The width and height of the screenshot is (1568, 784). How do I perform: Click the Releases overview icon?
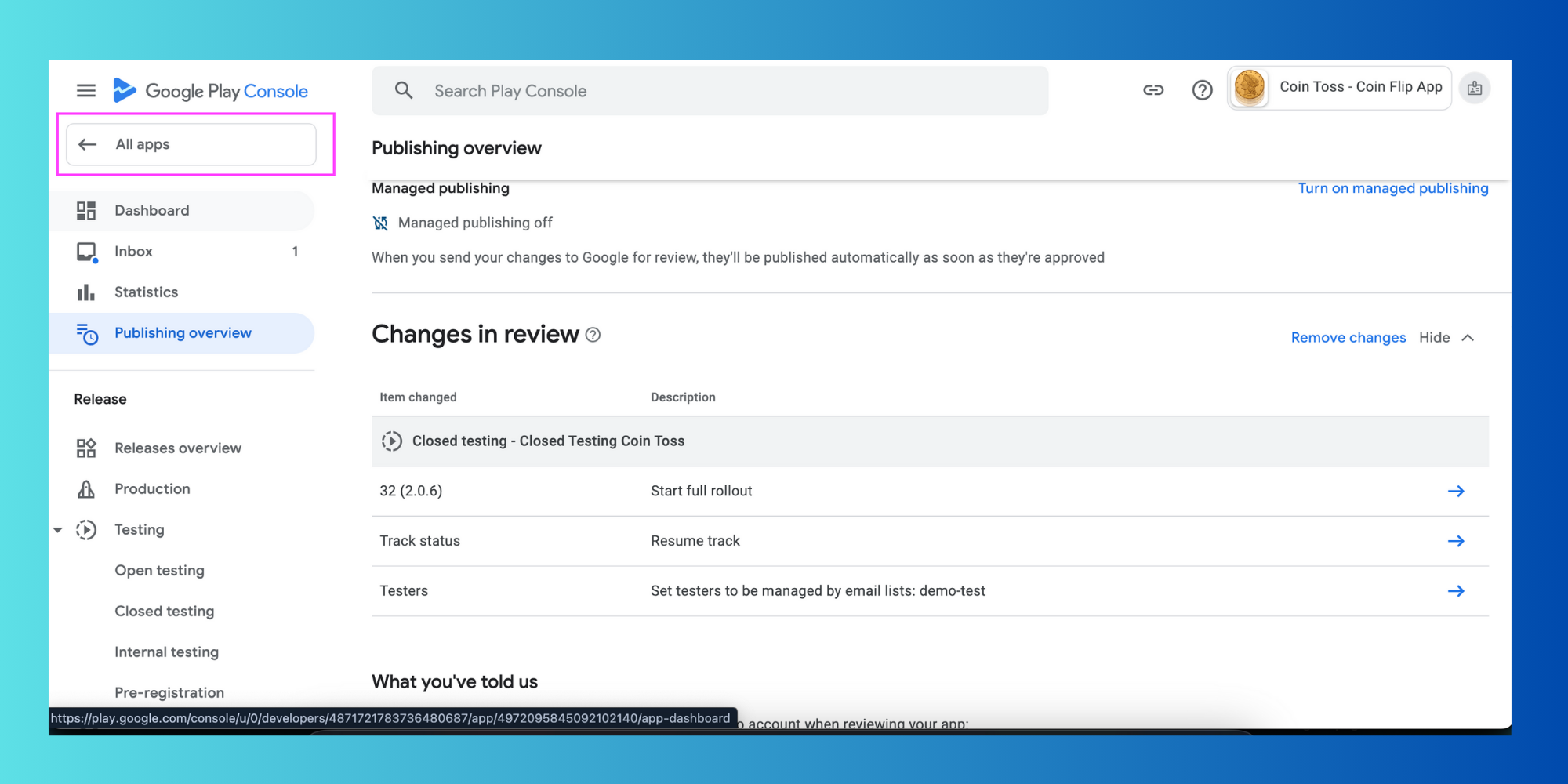click(x=86, y=448)
